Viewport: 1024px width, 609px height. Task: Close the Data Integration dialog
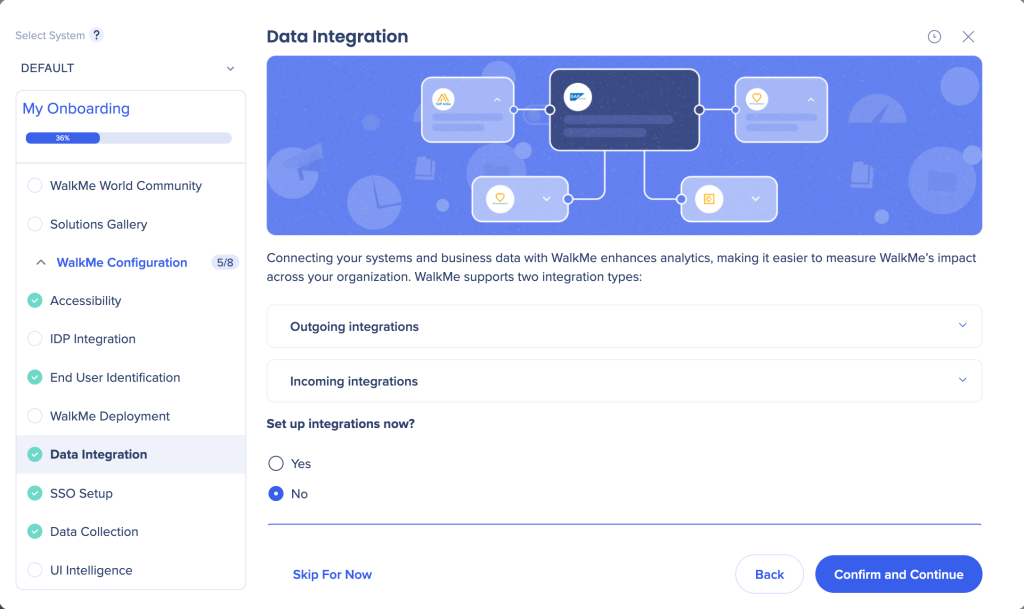(x=968, y=37)
